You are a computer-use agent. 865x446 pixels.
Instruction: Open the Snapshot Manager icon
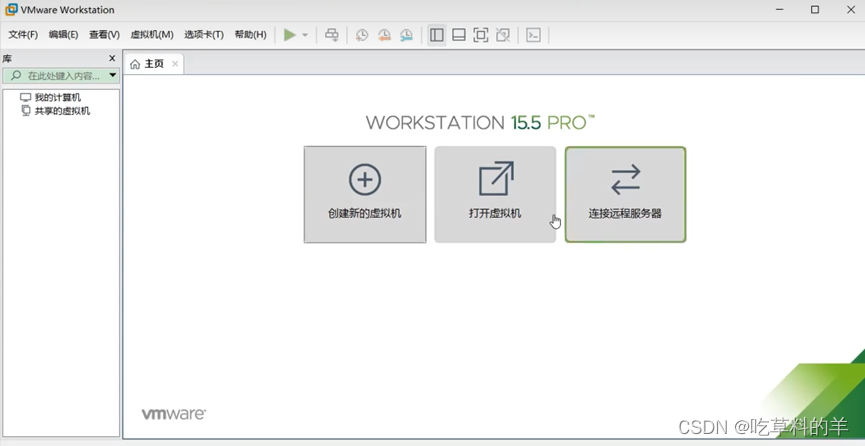pyautogui.click(x=406, y=35)
